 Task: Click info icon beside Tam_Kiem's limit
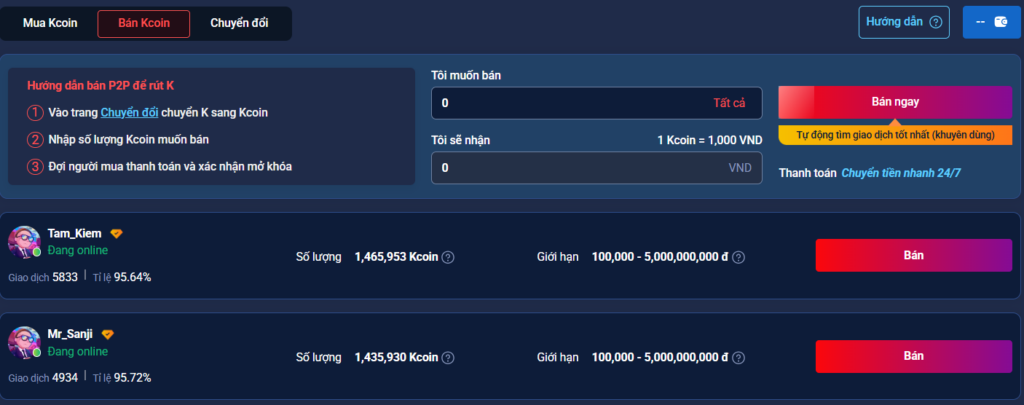pyautogui.click(x=738, y=257)
